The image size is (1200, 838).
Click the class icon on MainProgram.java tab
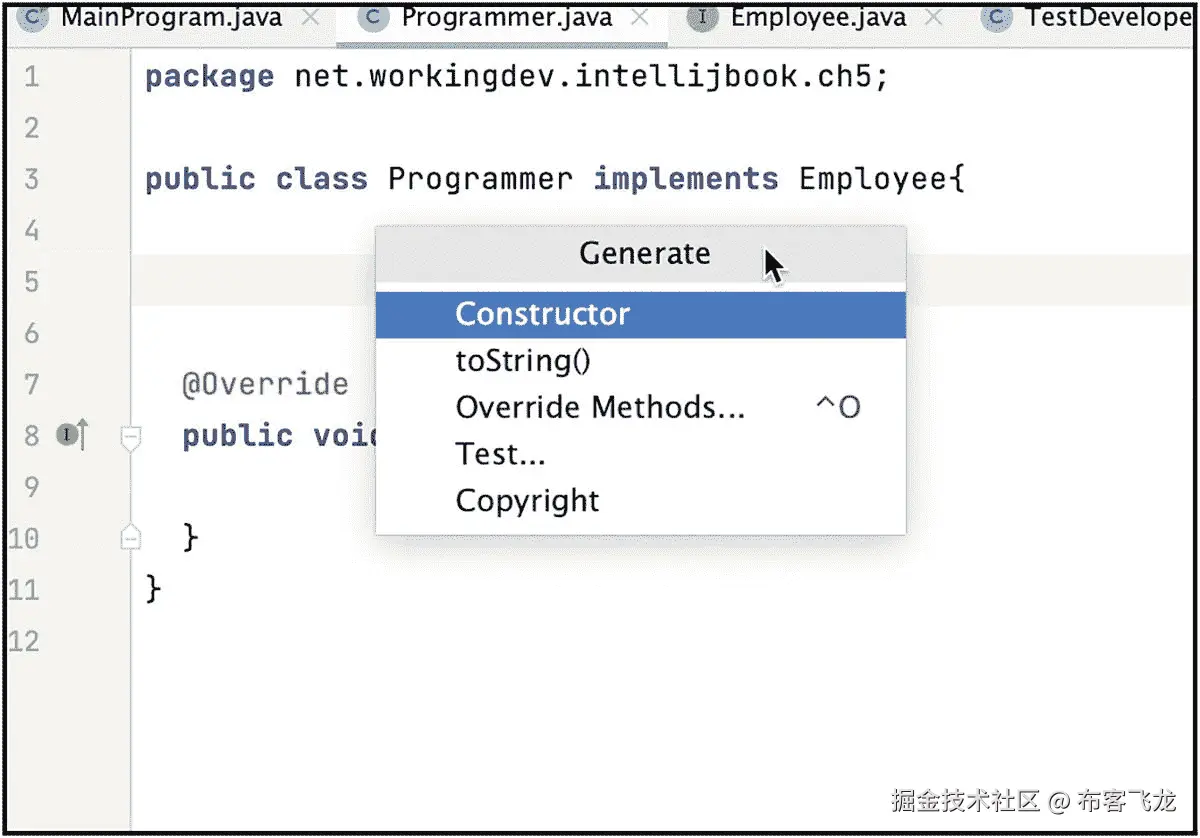point(33,18)
